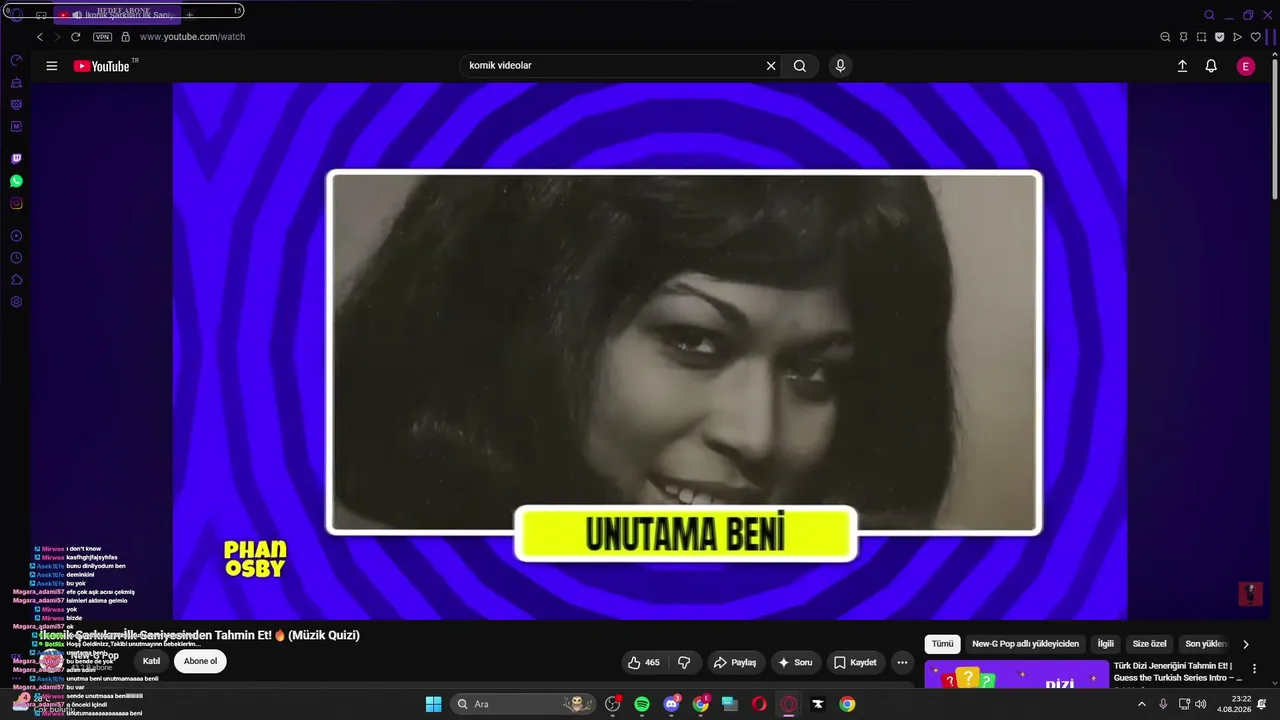Open the video's more actions menu
1280x720 pixels.
click(x=902, y=662)
